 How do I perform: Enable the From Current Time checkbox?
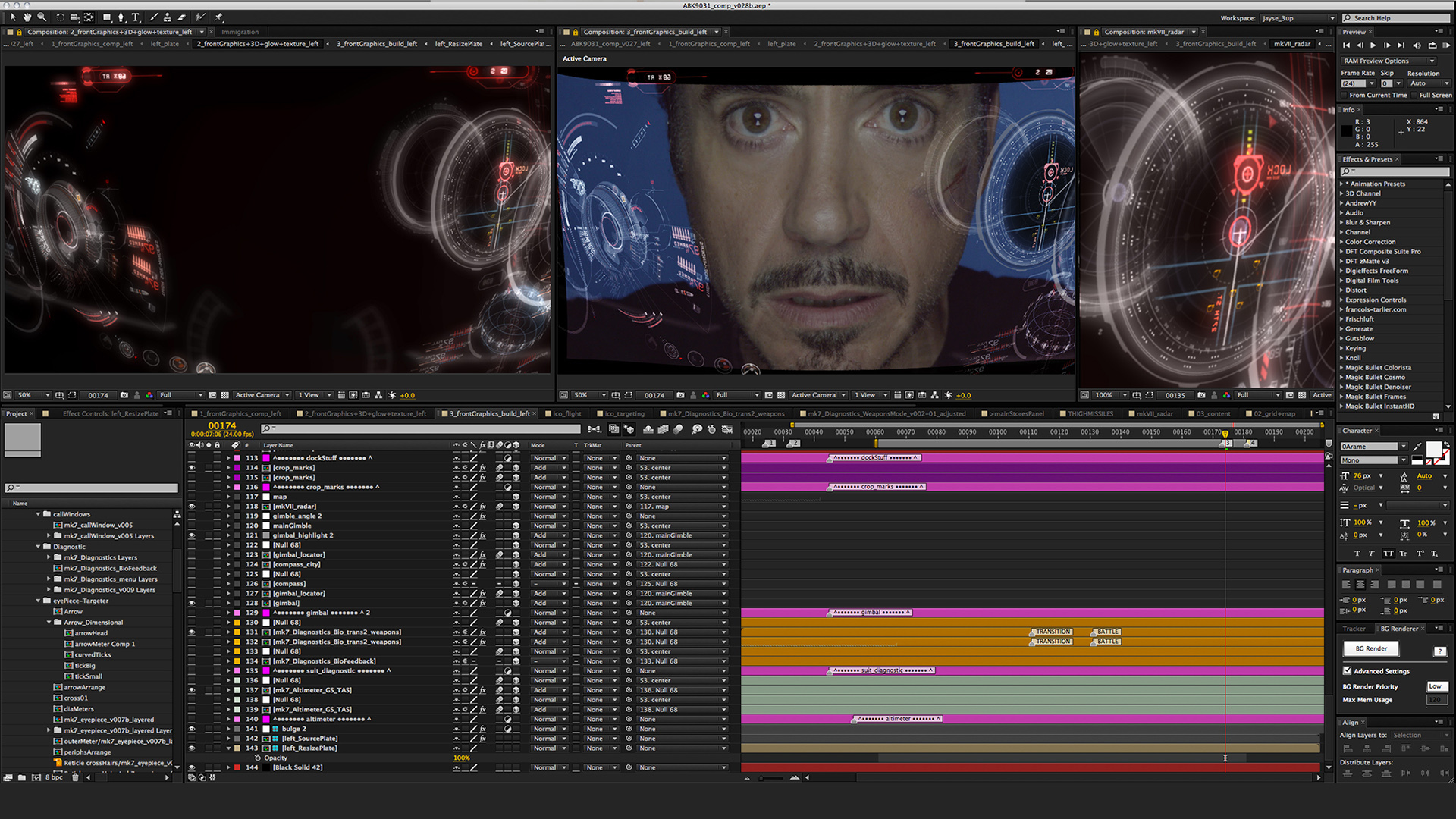coord(1344,95)
